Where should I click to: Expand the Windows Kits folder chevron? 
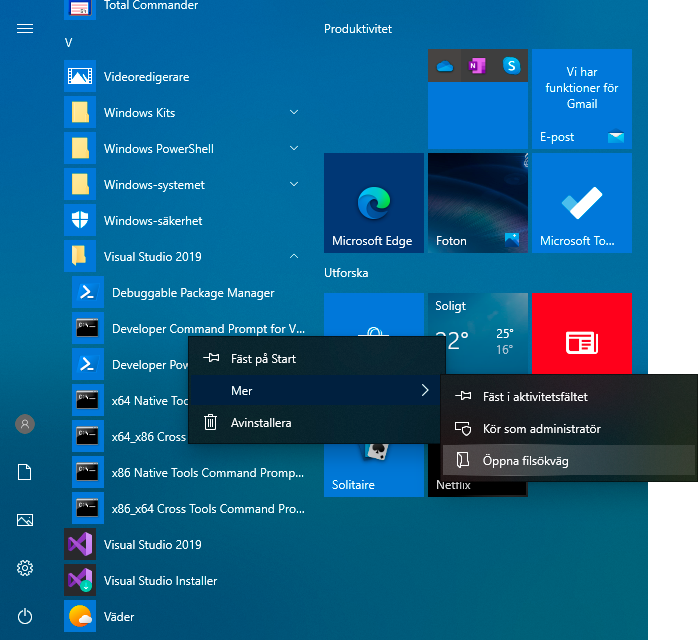pos(294,112)
